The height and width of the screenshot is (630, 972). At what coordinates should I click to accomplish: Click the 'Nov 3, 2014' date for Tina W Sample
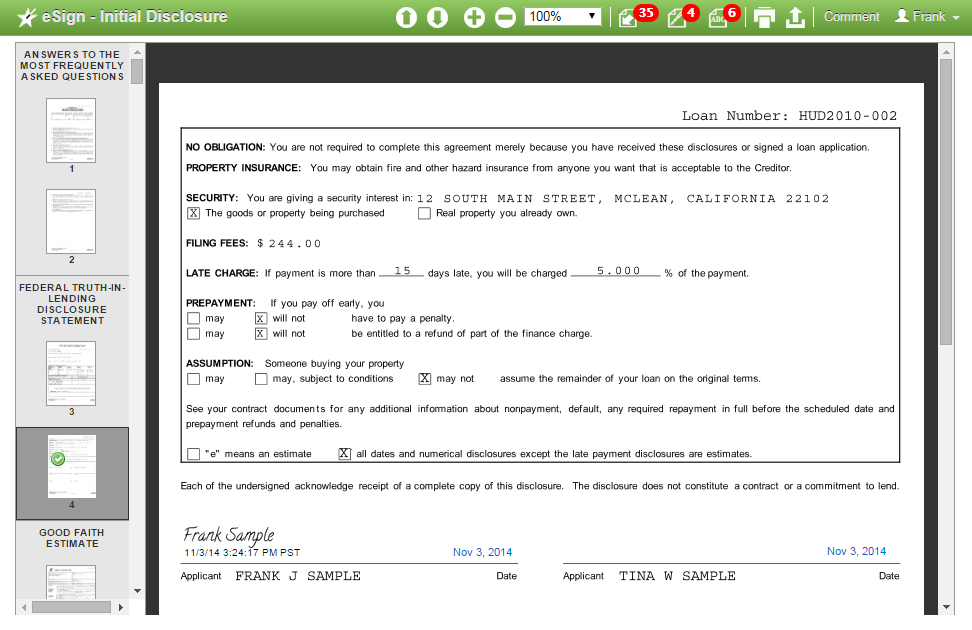pyautogui.click(x=856, y=551)
